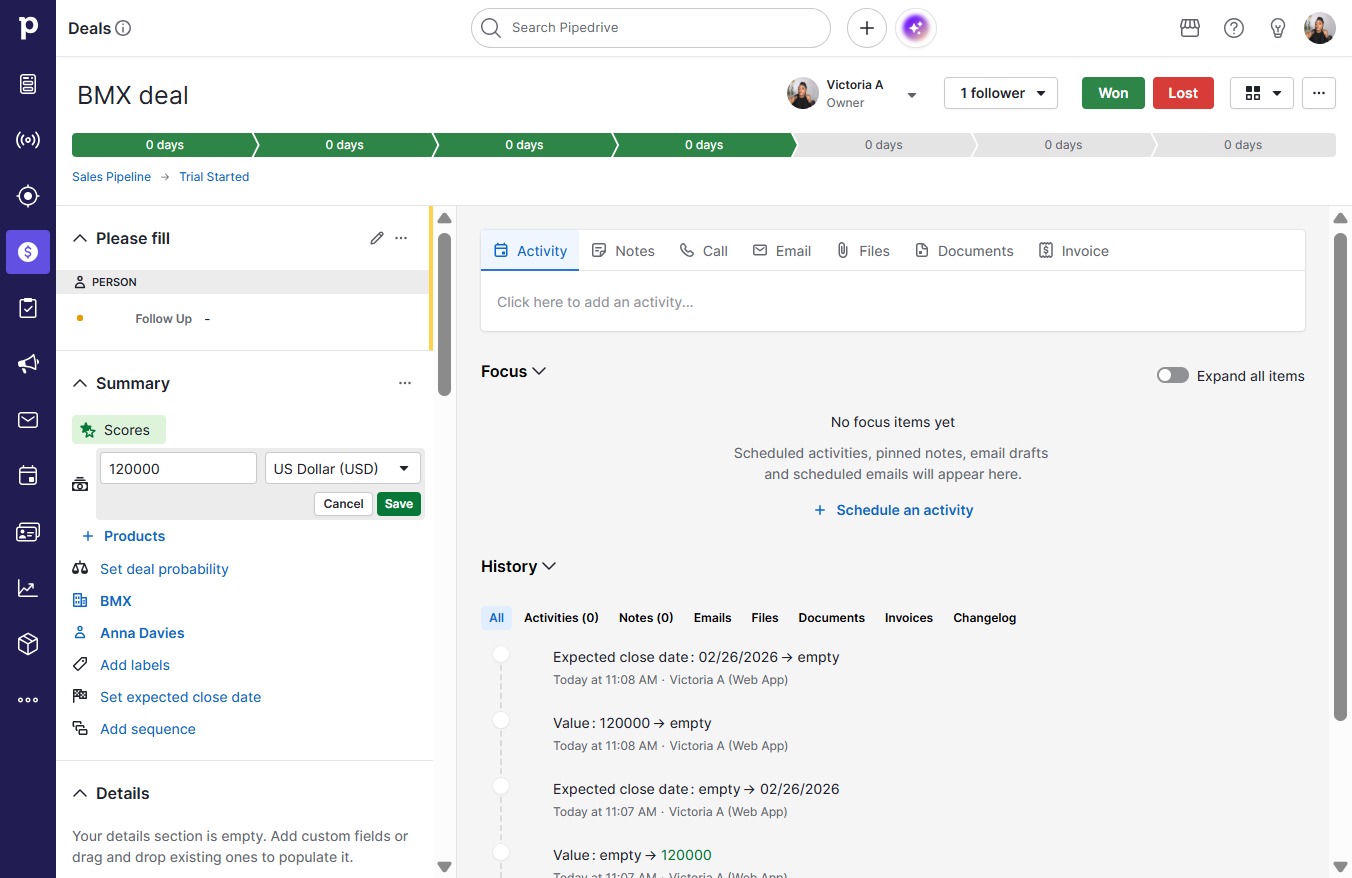
Task: Open the lightbulb tips icon
Action: (1278, 28)
